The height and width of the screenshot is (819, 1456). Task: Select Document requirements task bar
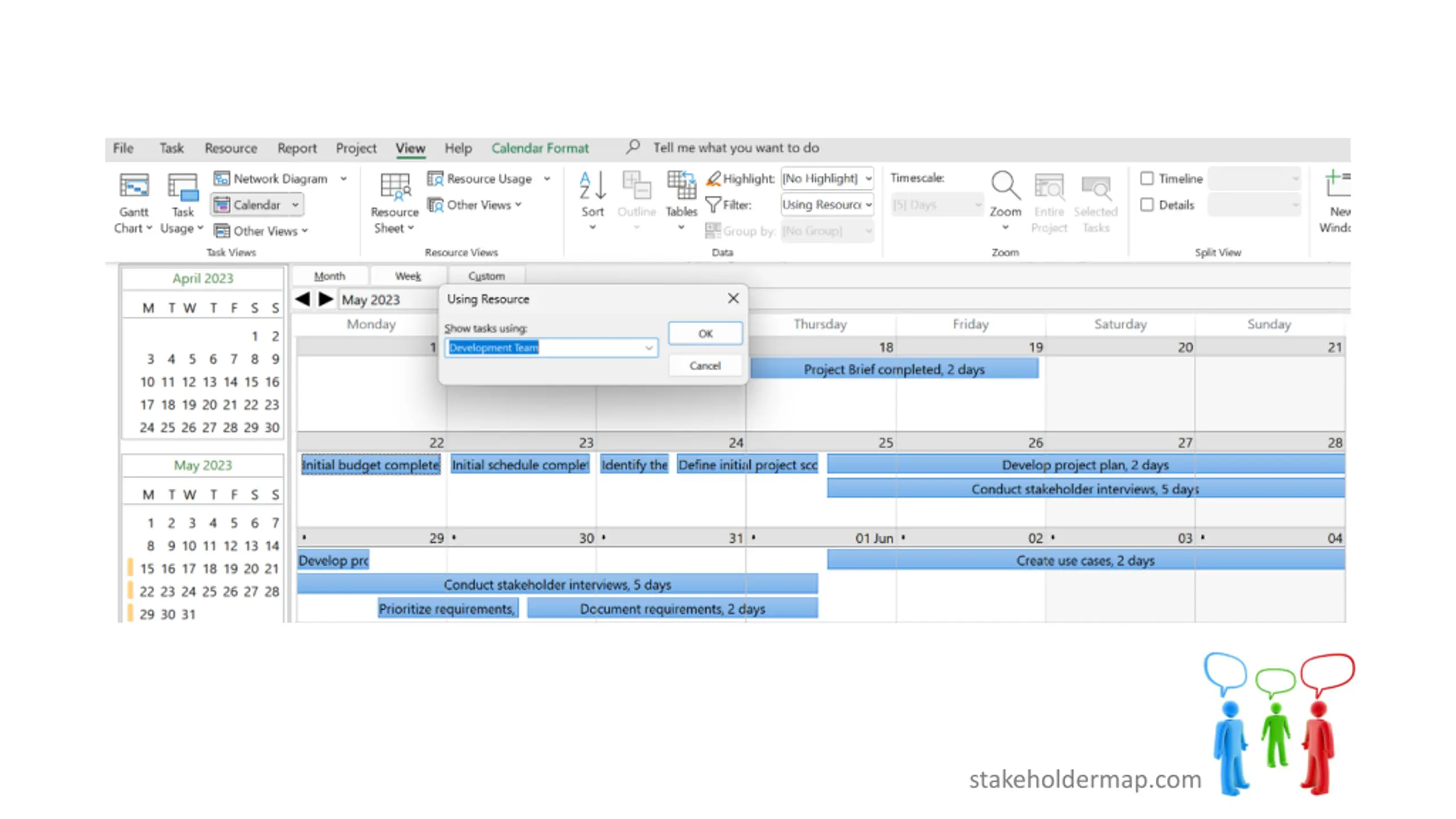(673, 609)
